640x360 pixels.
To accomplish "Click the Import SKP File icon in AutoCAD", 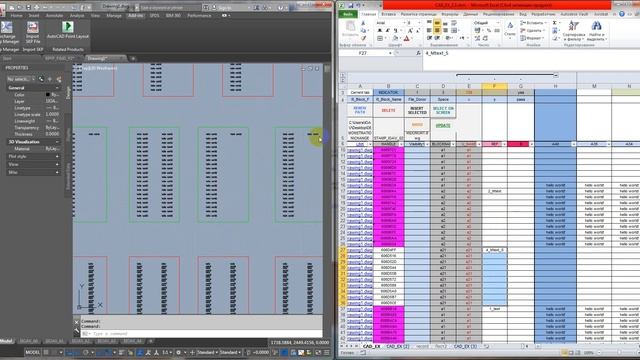I will tap(33, 28).
